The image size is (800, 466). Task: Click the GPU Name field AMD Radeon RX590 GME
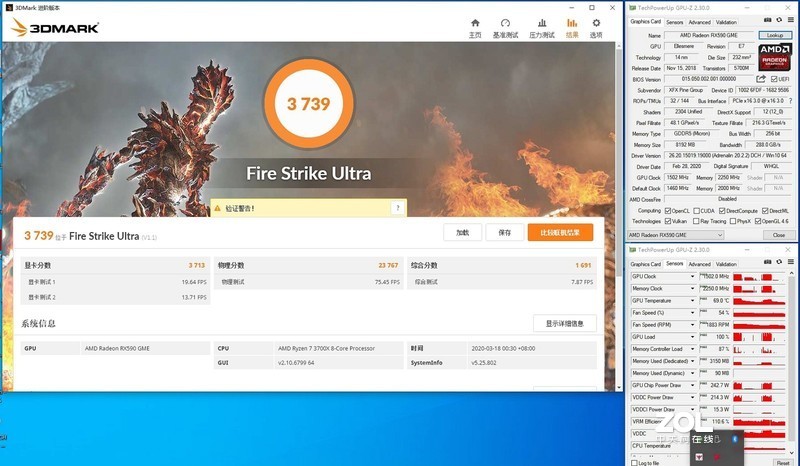tap(709, 35)
